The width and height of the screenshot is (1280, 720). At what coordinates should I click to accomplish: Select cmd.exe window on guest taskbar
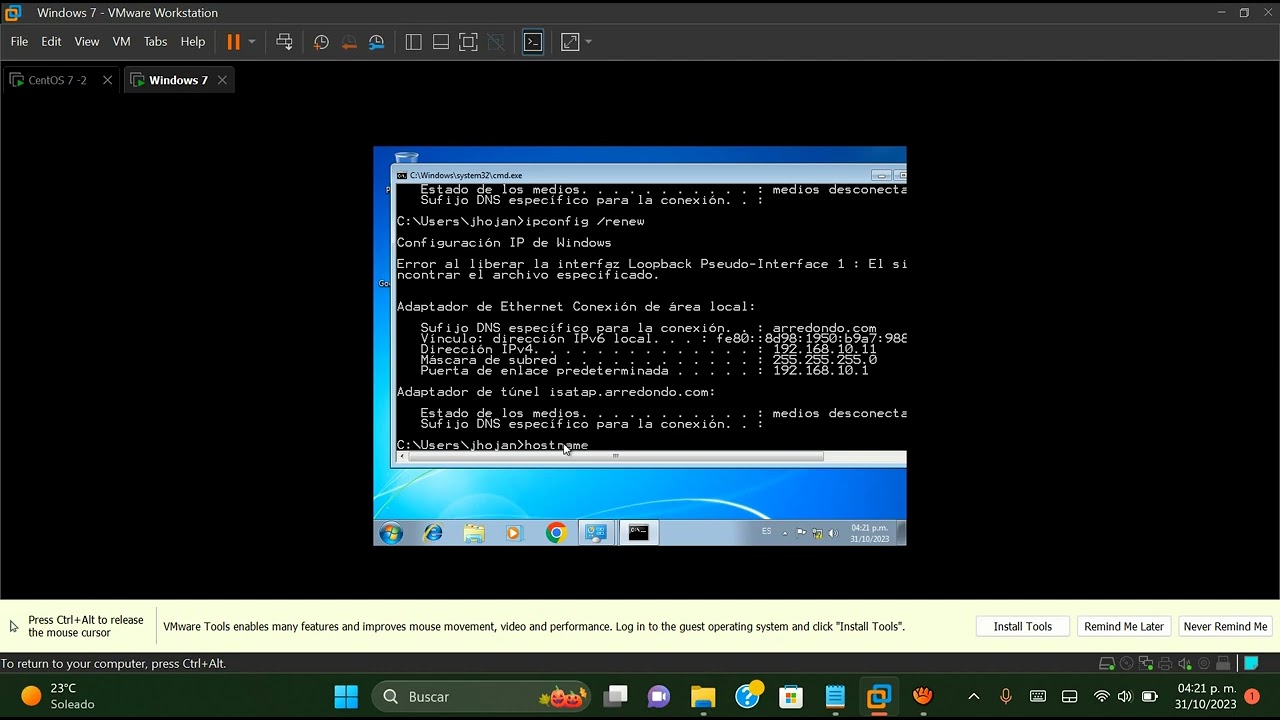coord(638,533)
